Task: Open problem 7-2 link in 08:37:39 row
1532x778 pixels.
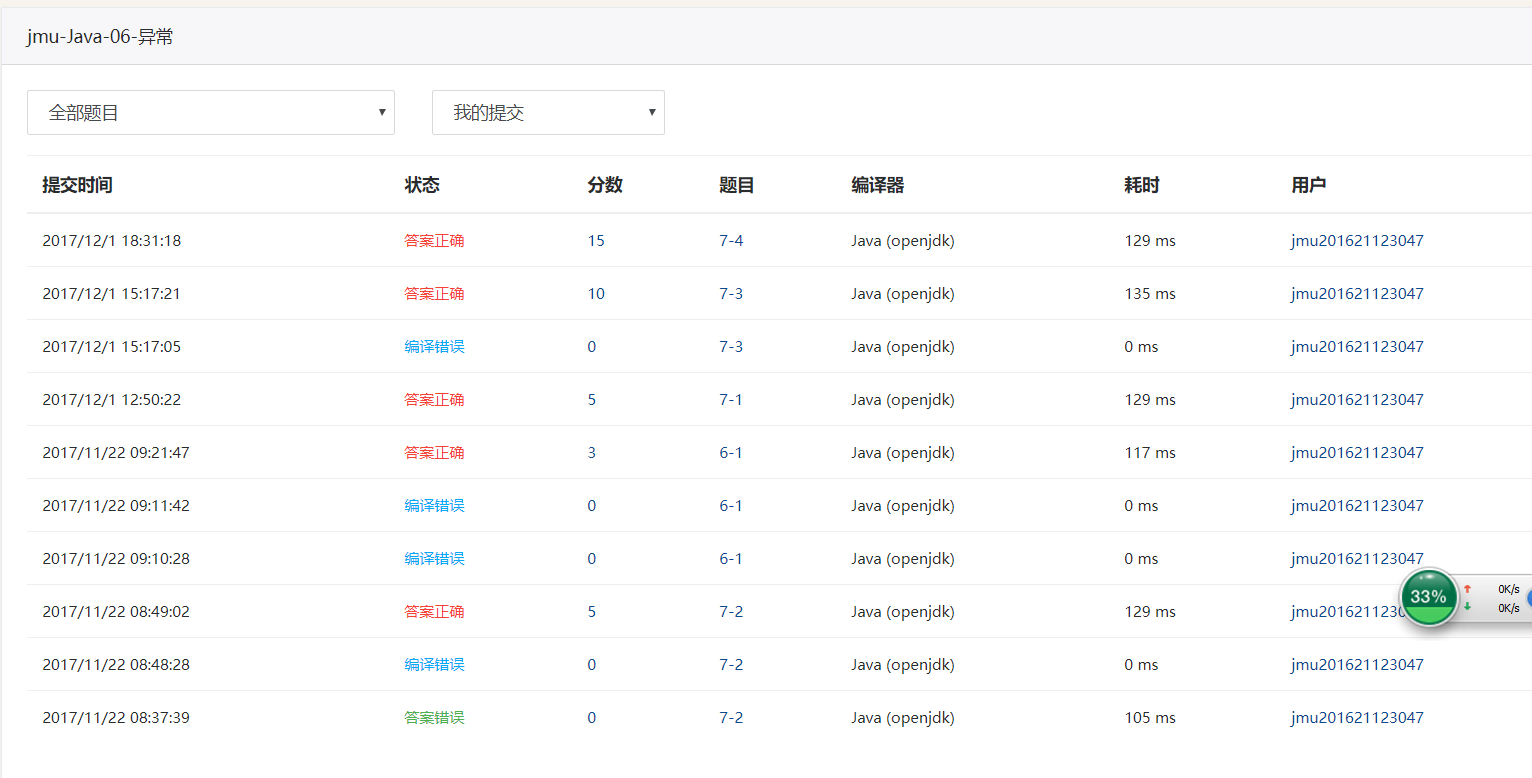Action: (x=731, y=718)
